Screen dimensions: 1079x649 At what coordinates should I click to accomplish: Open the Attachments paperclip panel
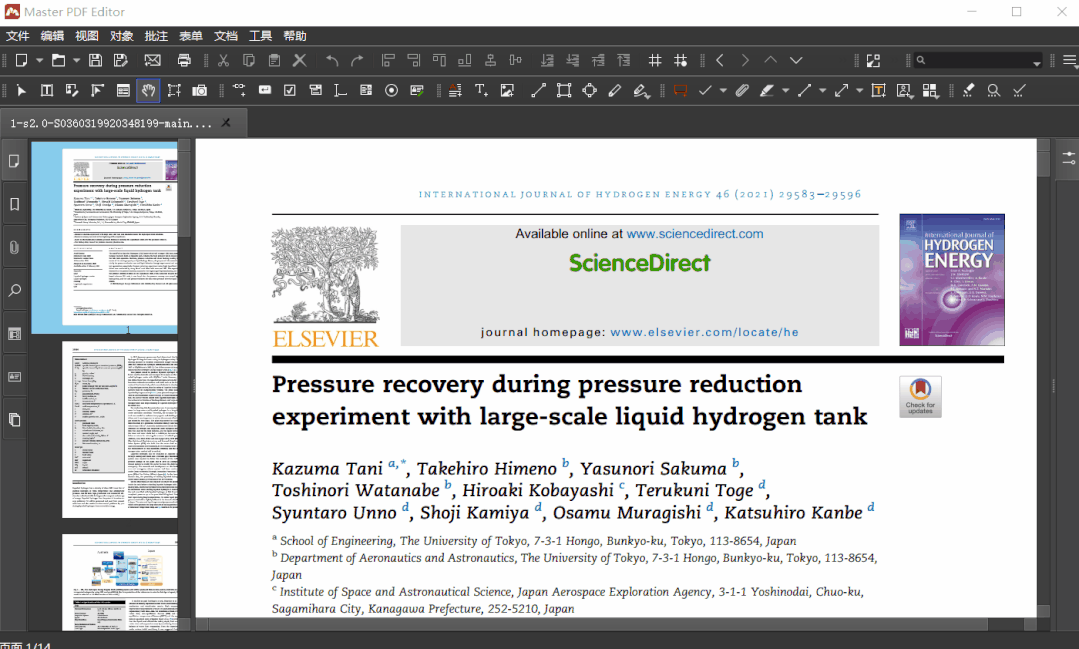pos(14,247)
